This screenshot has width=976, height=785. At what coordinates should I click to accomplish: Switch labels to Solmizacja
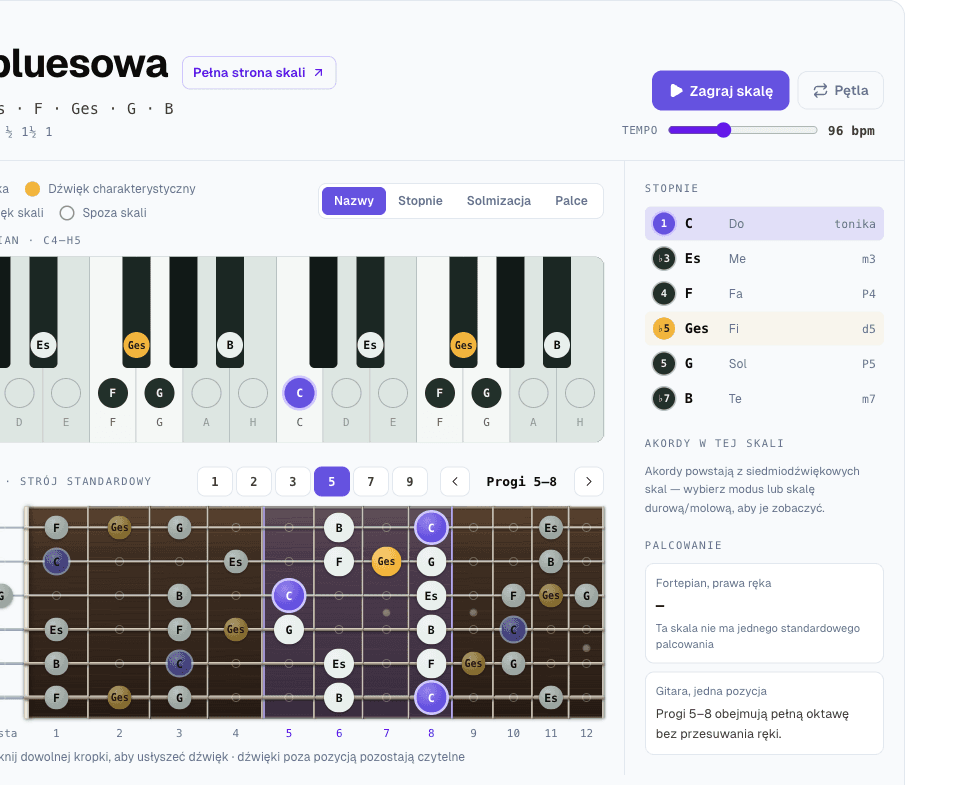[x=499, y=200]
